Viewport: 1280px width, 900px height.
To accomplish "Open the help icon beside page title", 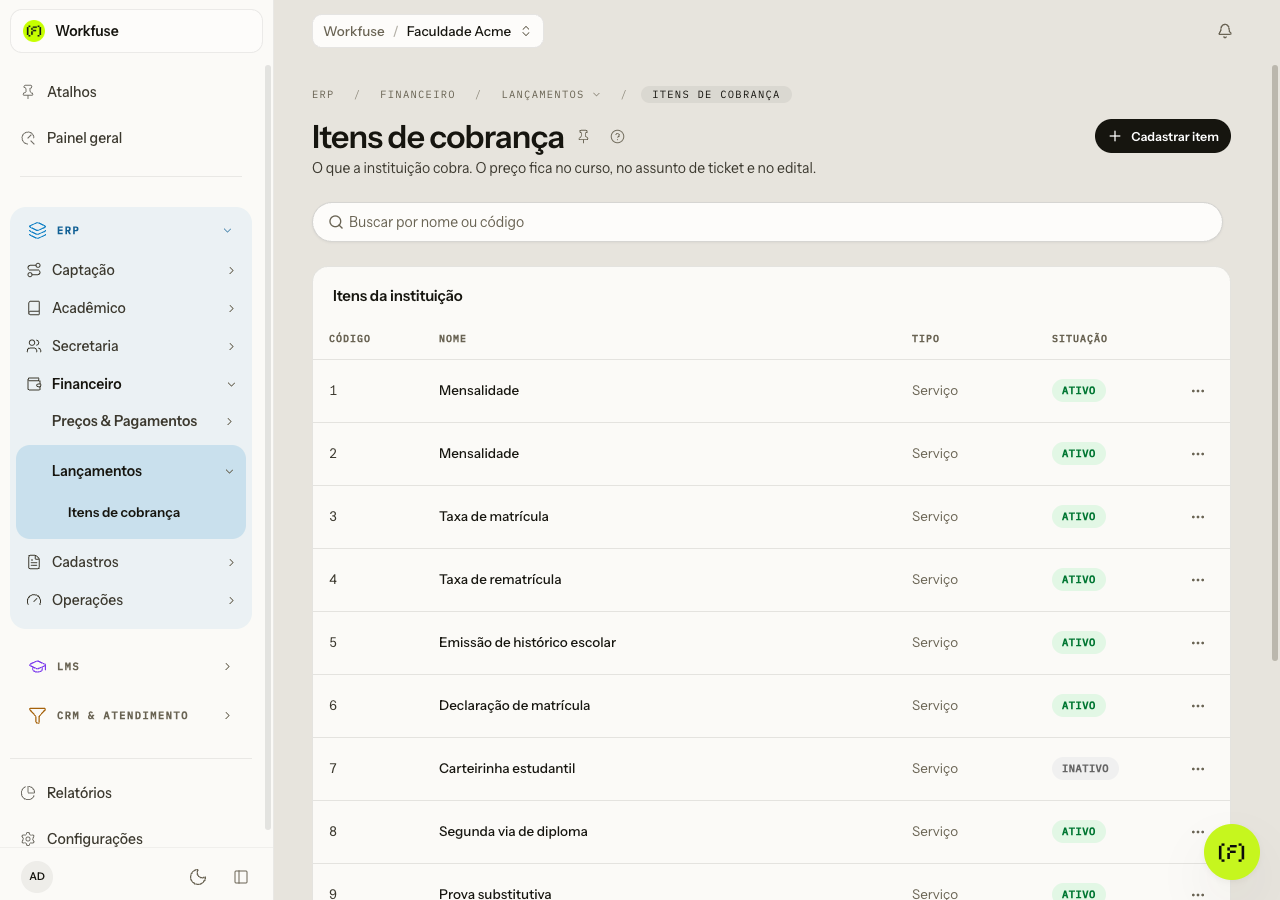I will [x=617, y=136].
